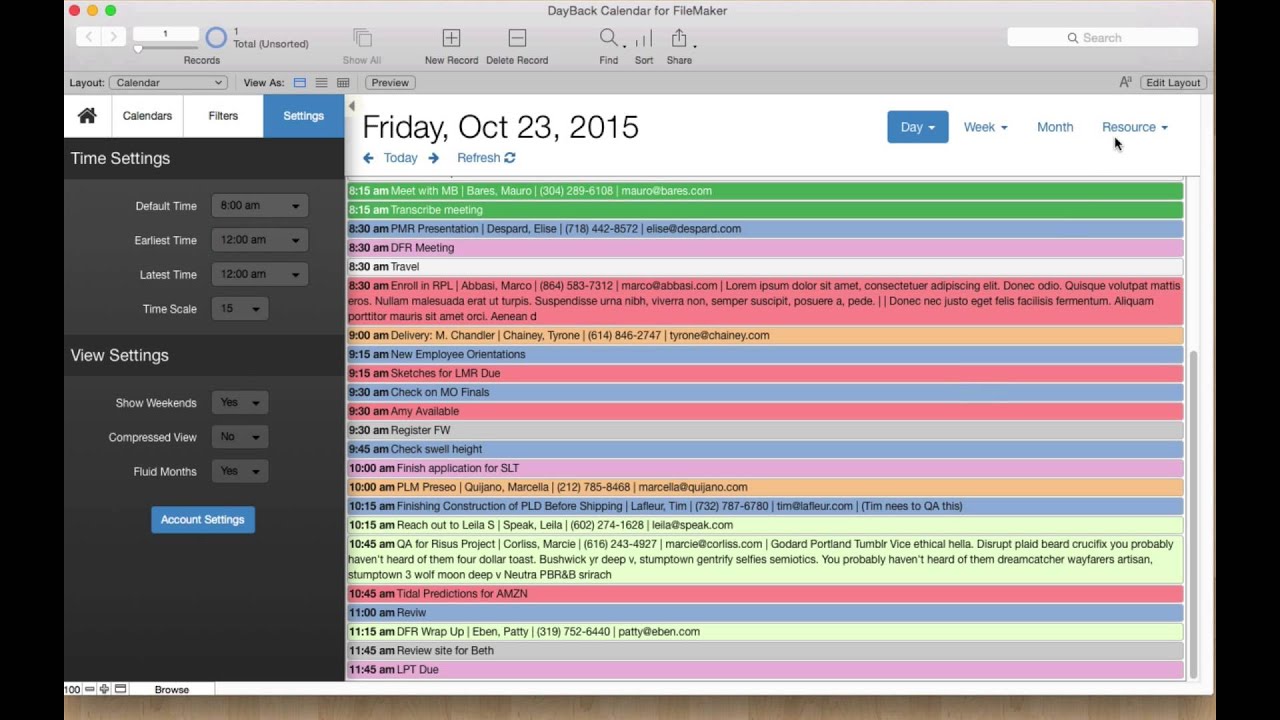The height and width of the screenshot is (720, 1280).
Task: Open Sketches for LMR Due event
Action: coord(765,374)
